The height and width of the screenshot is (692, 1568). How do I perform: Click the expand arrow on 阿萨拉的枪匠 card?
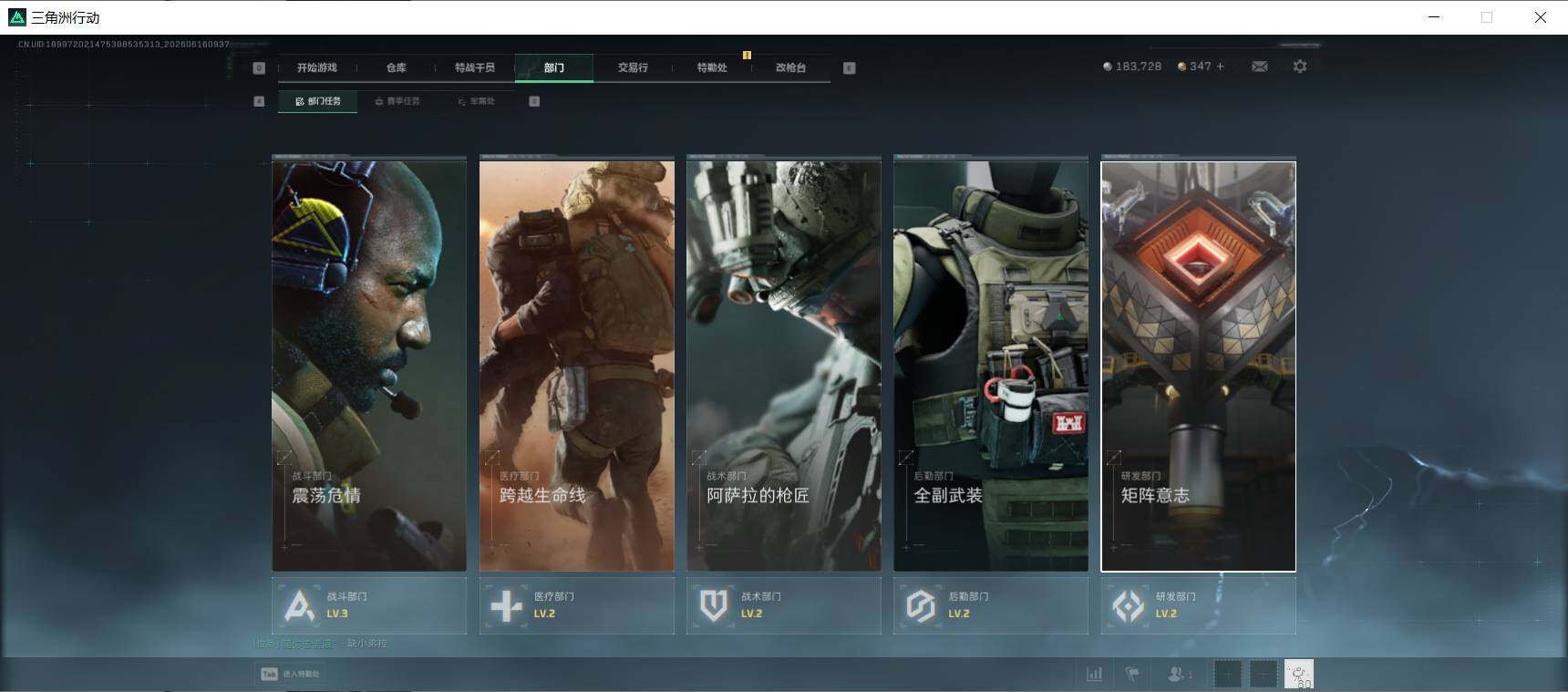click(x=699, y=457)
